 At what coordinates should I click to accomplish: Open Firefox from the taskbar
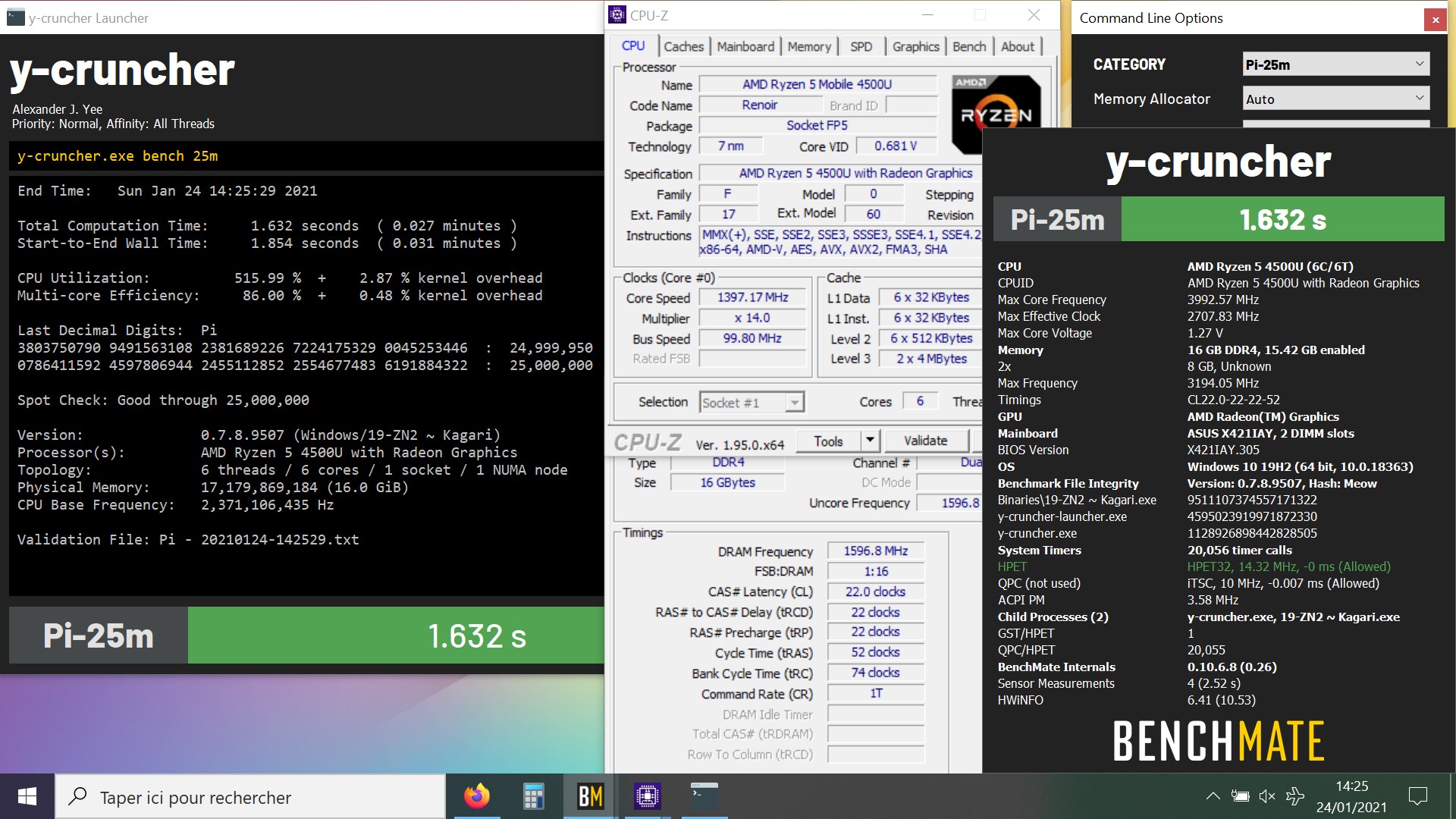pos(477,796)
